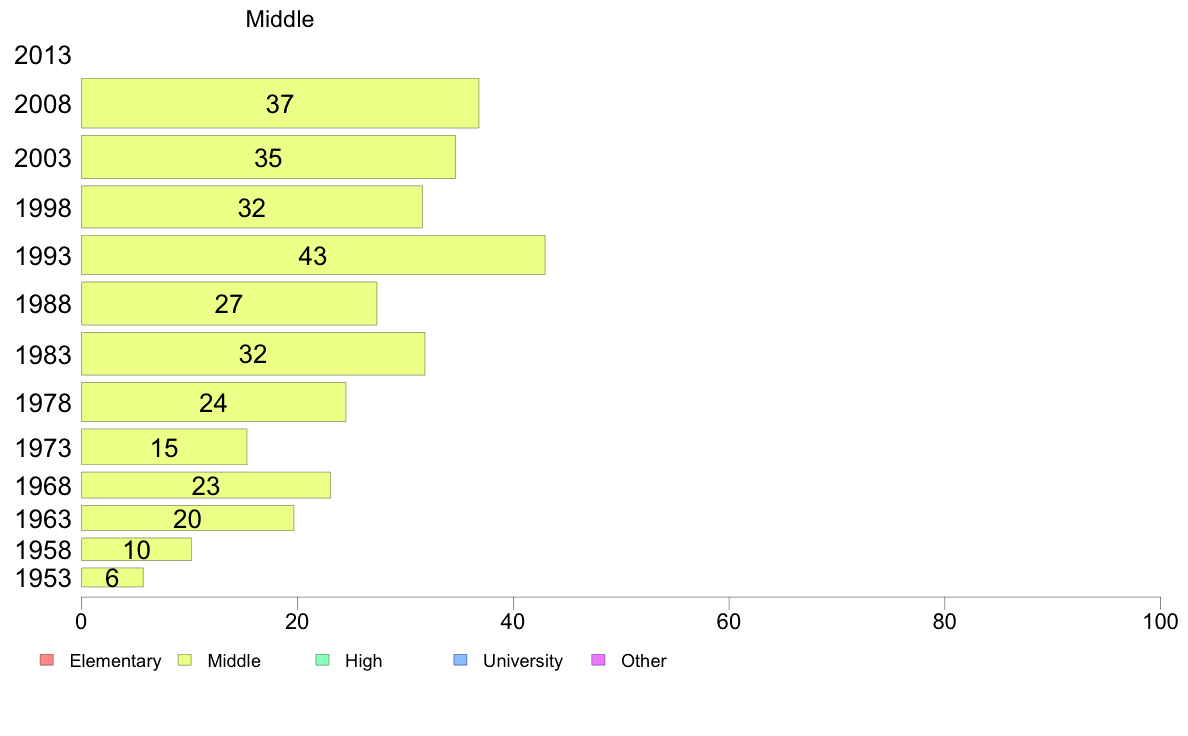The width and height of the screenshot is (1188, 736).
Task: Click the University blue legend swatch
Action: (460, 660)
